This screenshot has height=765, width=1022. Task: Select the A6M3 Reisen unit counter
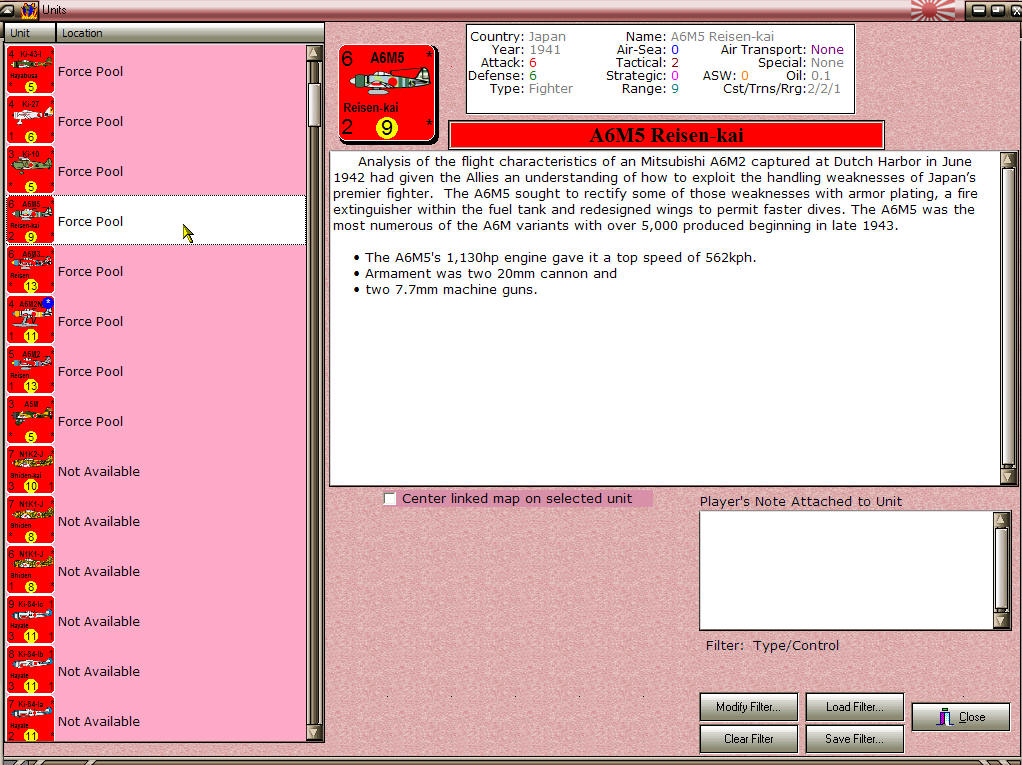(31, 270)
